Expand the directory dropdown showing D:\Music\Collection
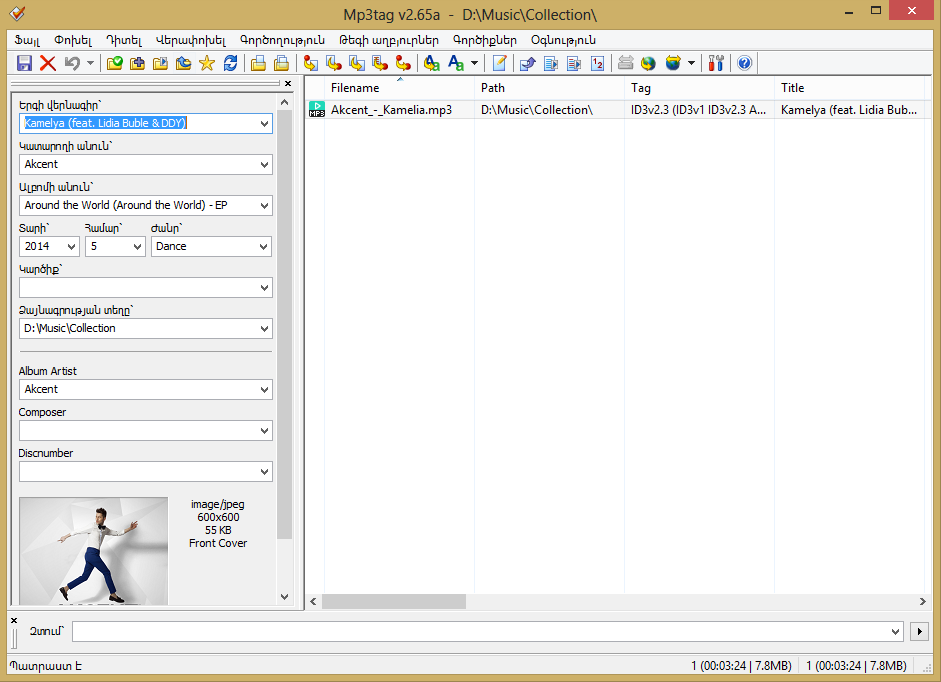Viewport: 941px width, 682px height. click(264, 328)
